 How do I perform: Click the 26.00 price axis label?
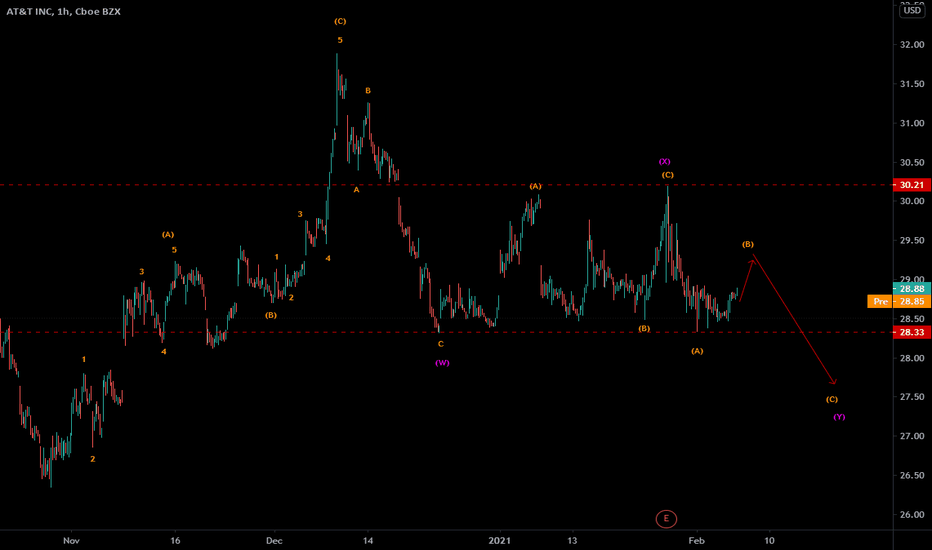point(912,514)
